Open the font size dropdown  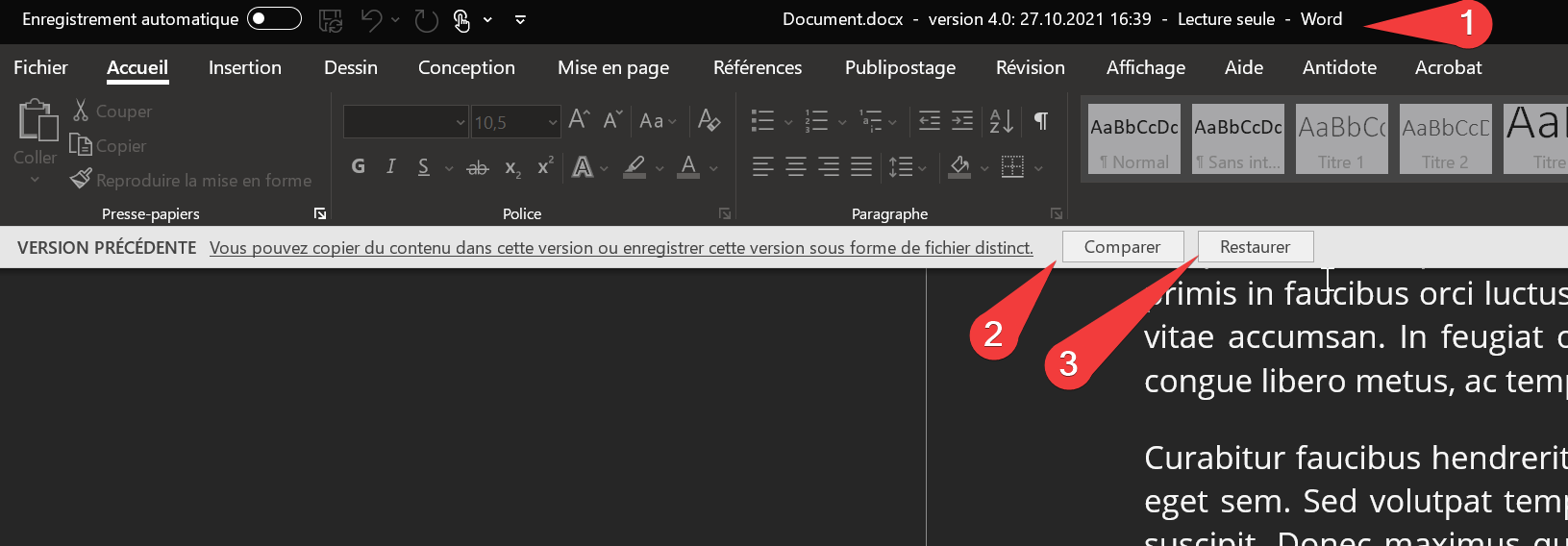coord(552,122)
